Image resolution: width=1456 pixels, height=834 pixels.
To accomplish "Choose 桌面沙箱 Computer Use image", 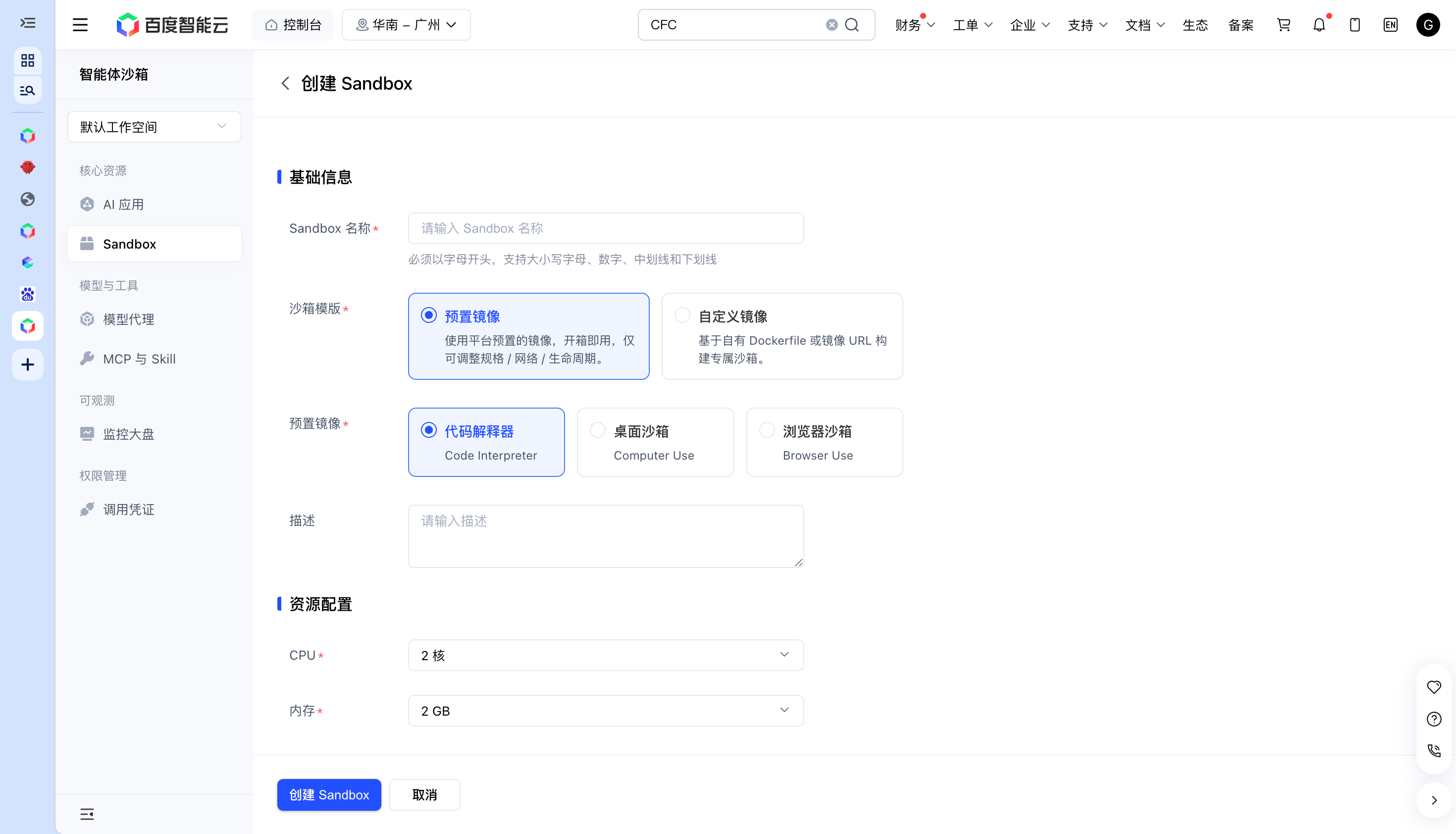I will pyautogui.click(x=655, y=442).
